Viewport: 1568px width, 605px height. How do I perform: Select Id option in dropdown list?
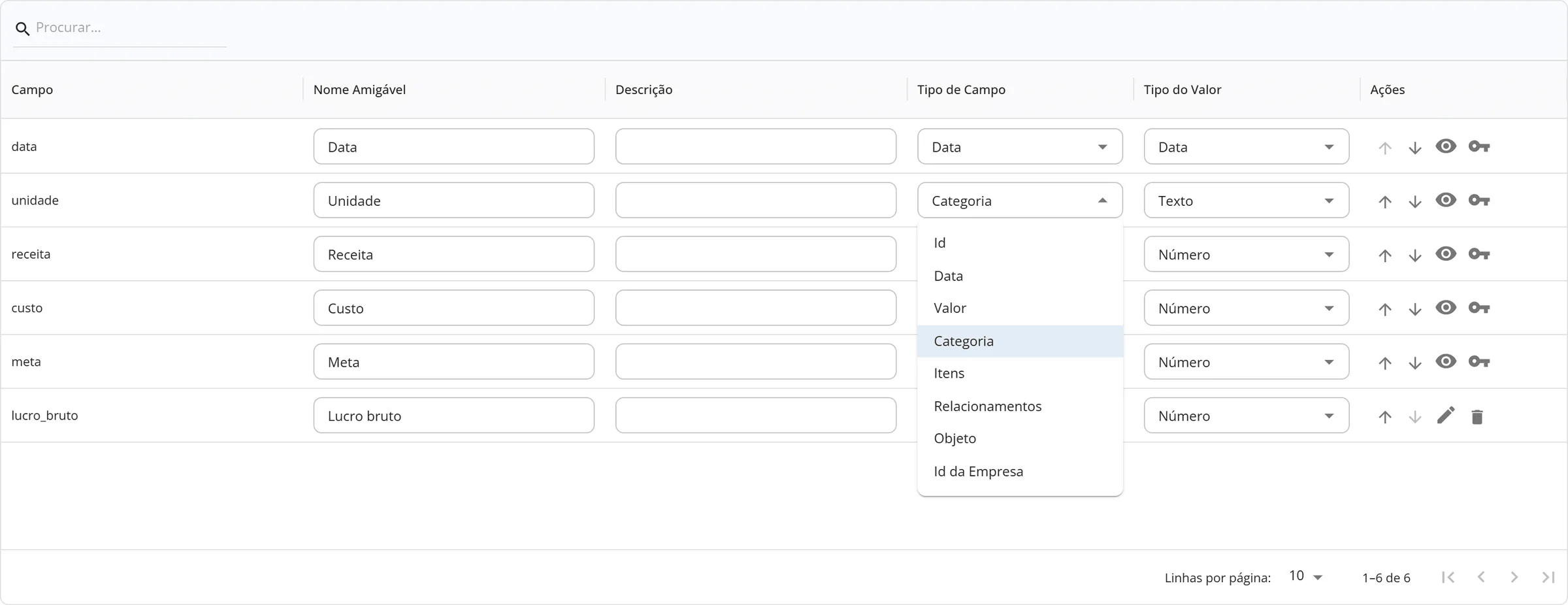pyautogui.click(x=1020, y=243)
